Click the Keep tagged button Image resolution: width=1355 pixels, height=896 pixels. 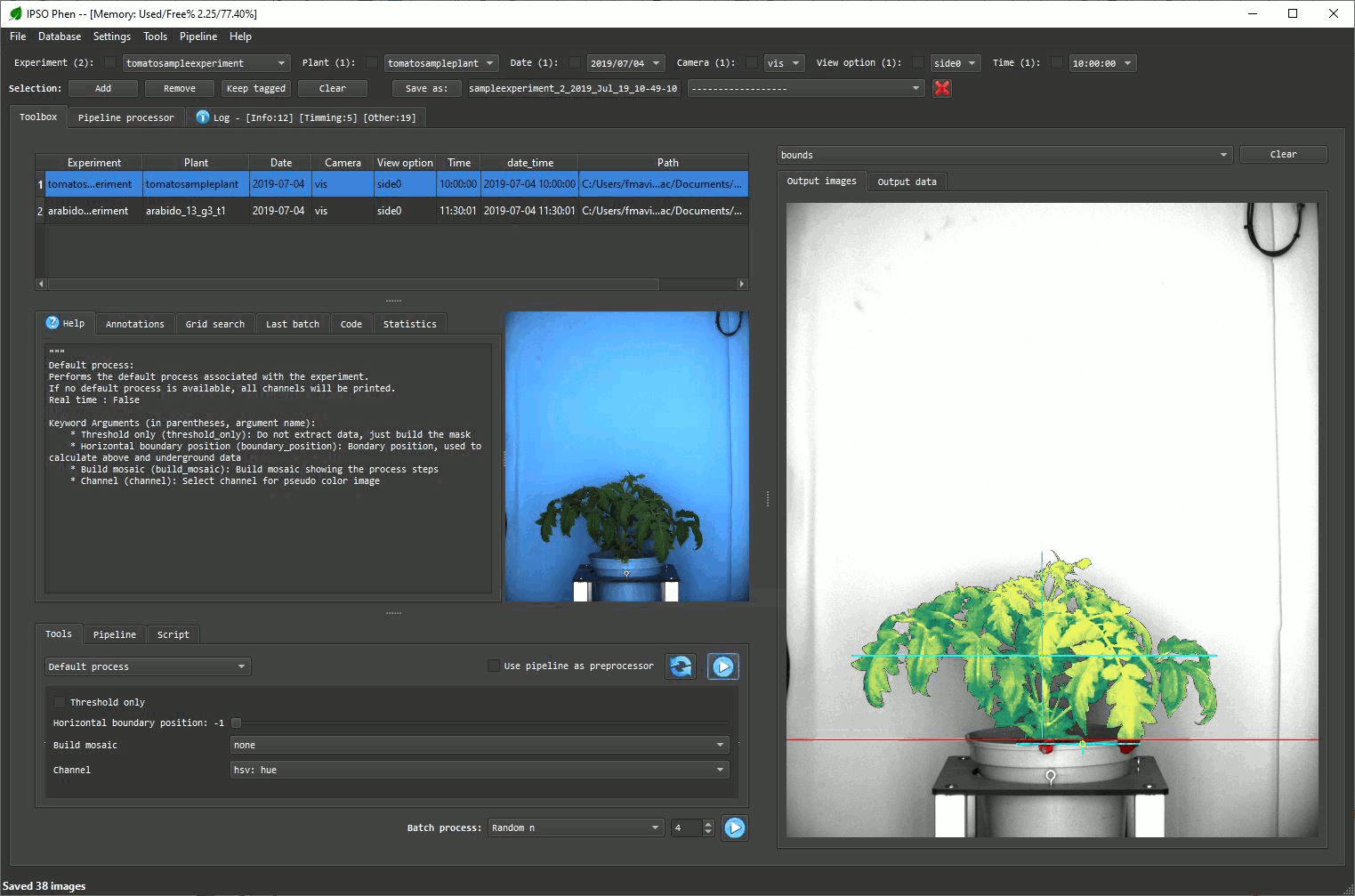point(255,88)
